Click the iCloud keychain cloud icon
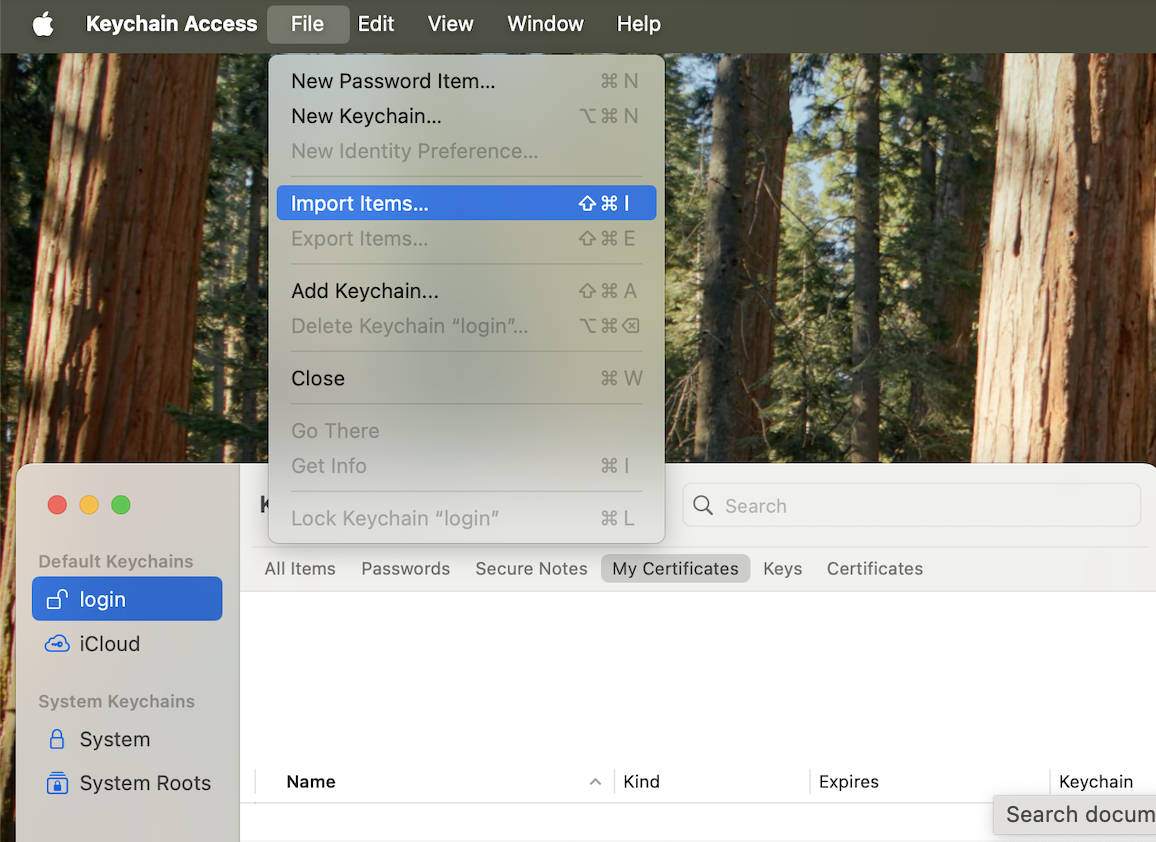The image size is (1156, 842). [x=57, y=644]
